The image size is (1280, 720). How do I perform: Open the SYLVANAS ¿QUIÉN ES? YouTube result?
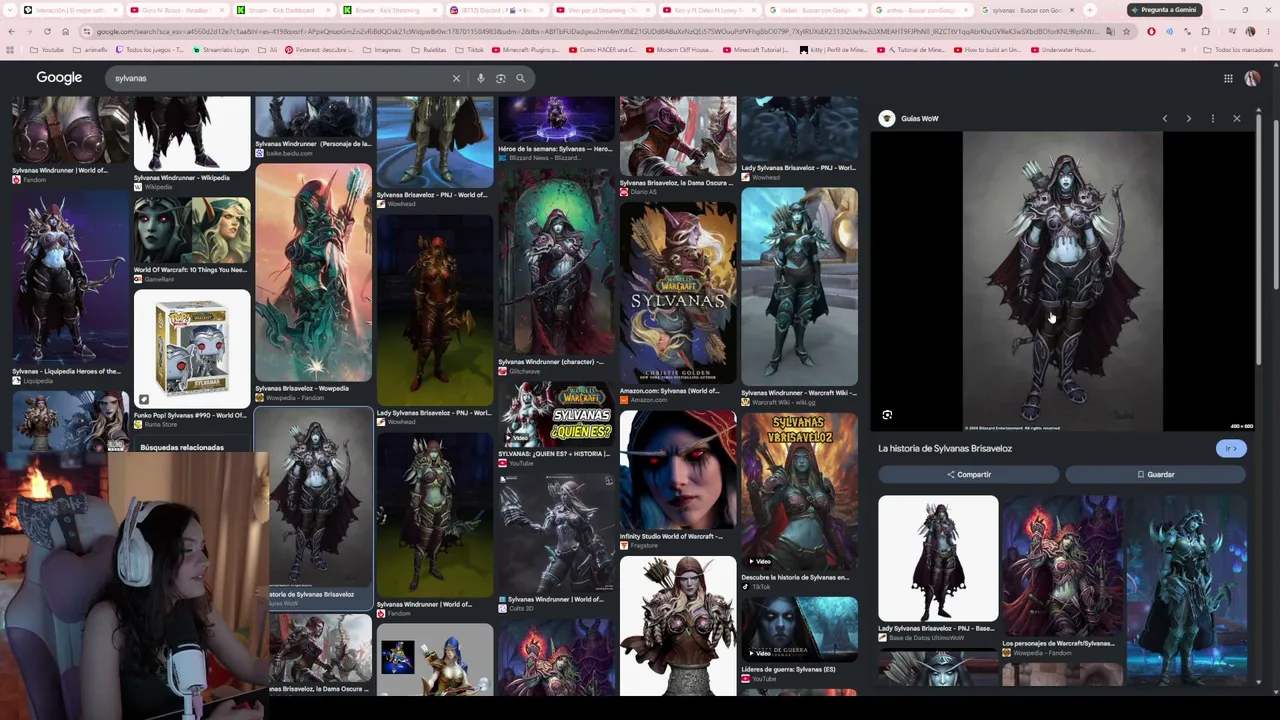[x=555, y=412]
